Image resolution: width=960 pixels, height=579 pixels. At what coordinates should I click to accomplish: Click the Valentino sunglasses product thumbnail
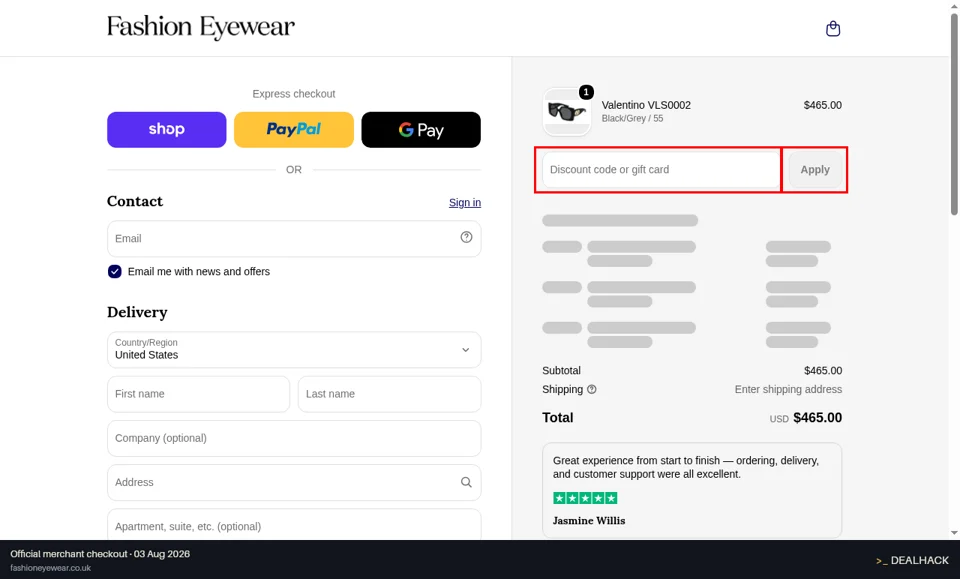click(x=566, y=112)
